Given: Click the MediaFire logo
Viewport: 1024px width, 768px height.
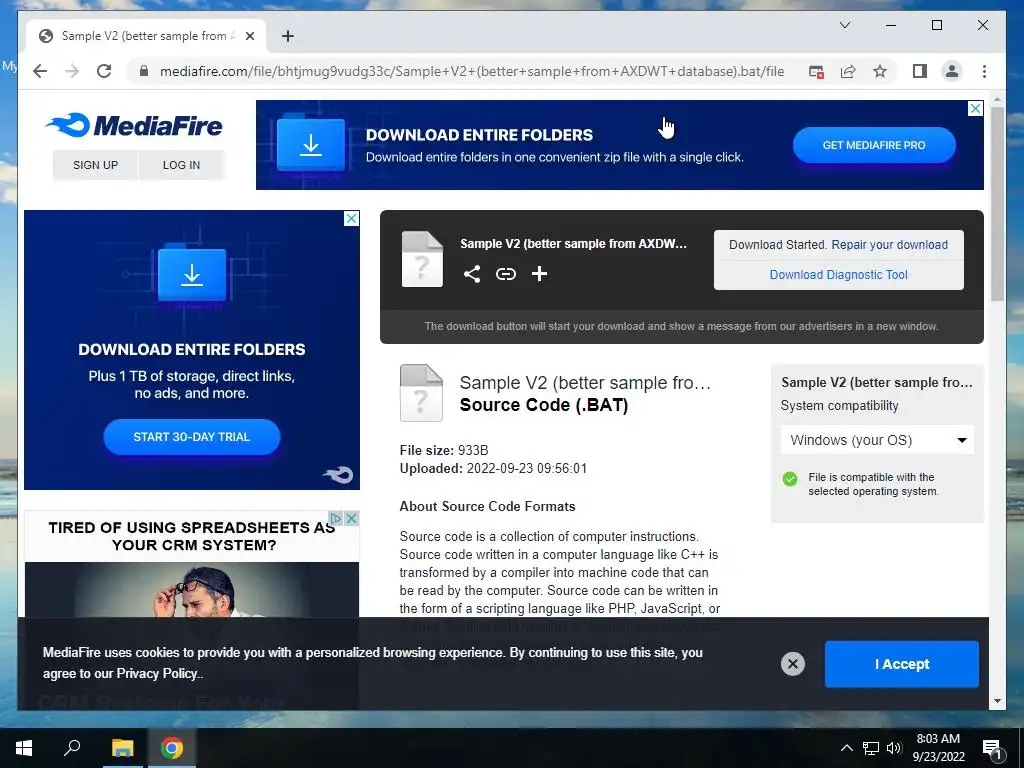Looking at the screenshot, I should [x=134, y=125].
